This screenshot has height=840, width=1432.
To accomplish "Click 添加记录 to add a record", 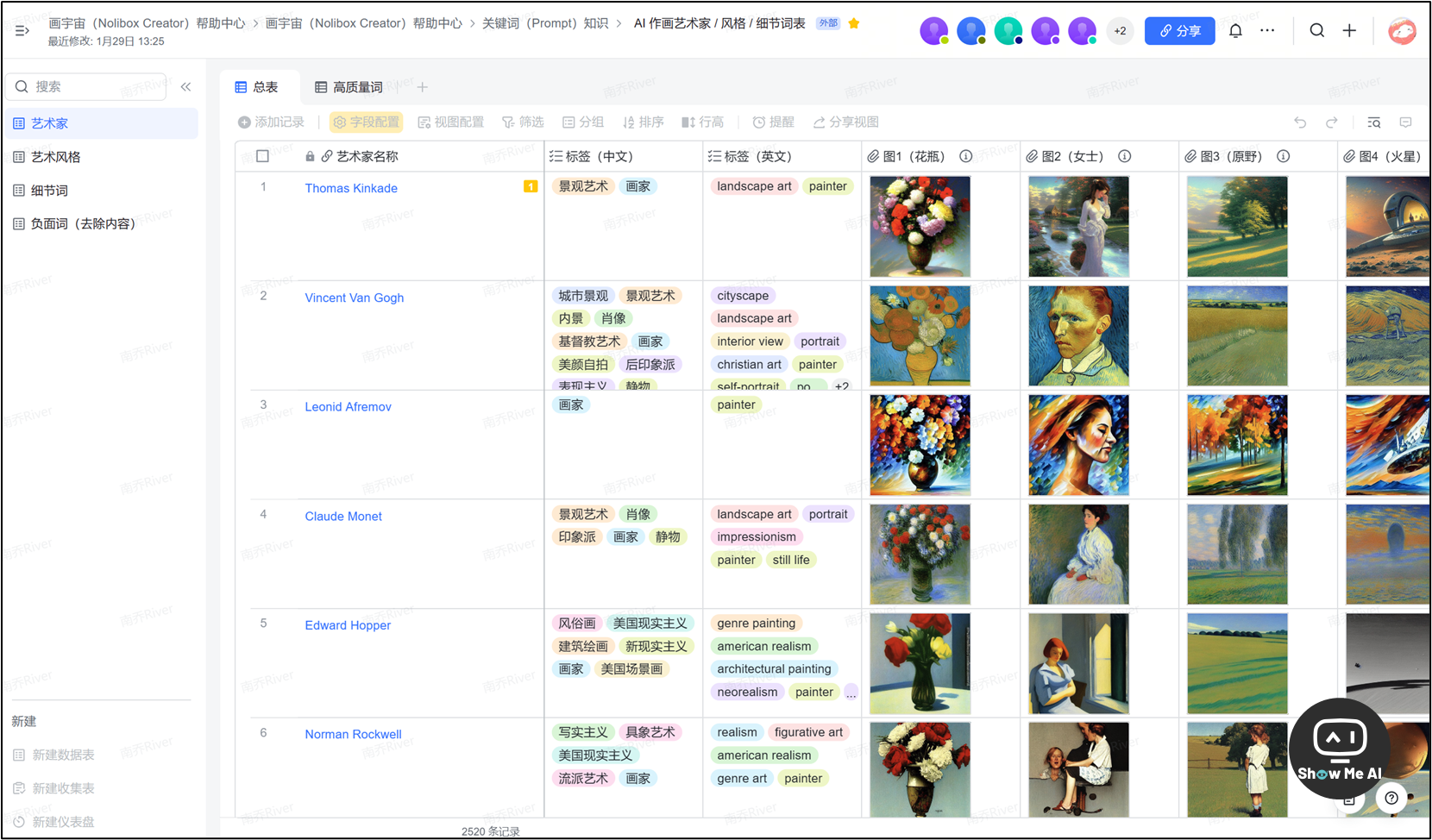I will 271,122.
